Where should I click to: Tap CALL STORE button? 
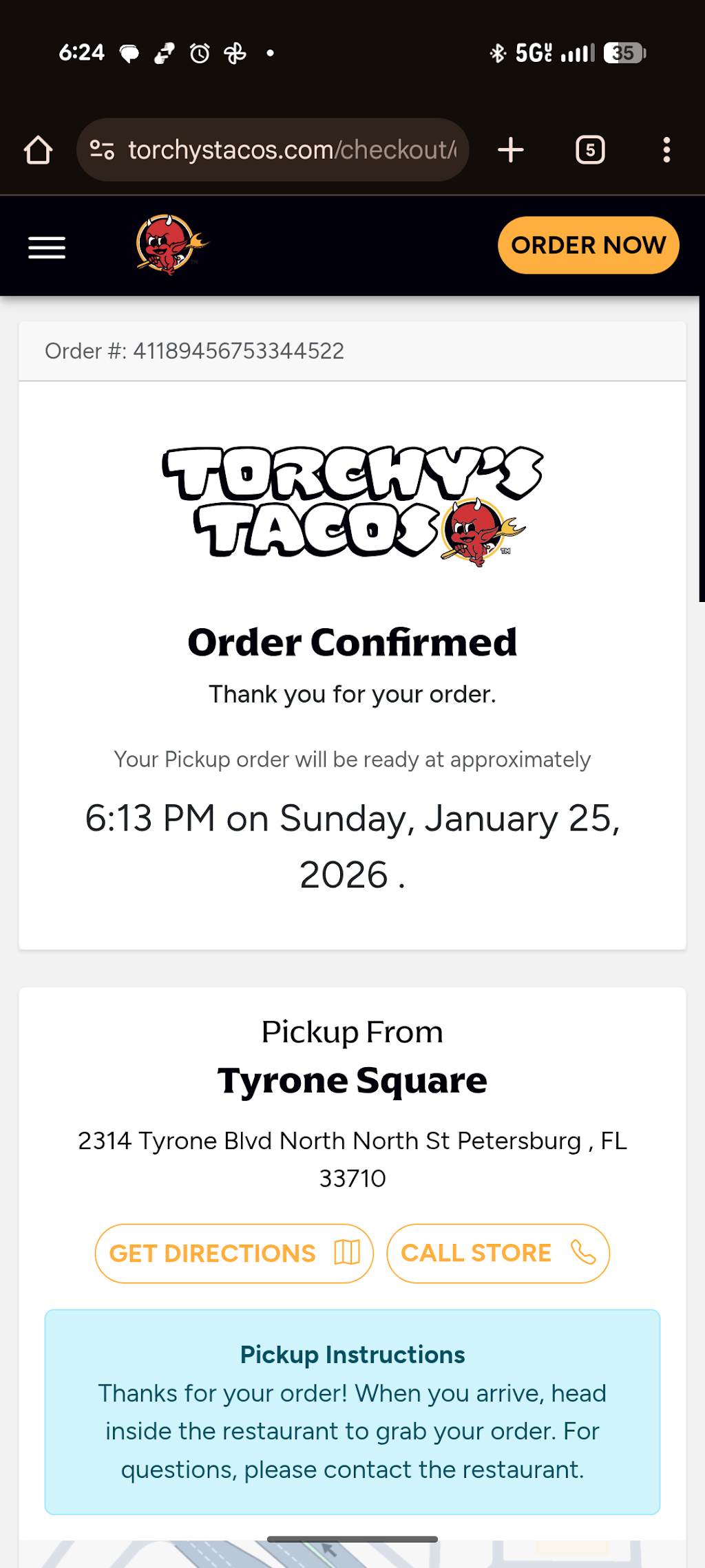click(x=498, y=1254)
